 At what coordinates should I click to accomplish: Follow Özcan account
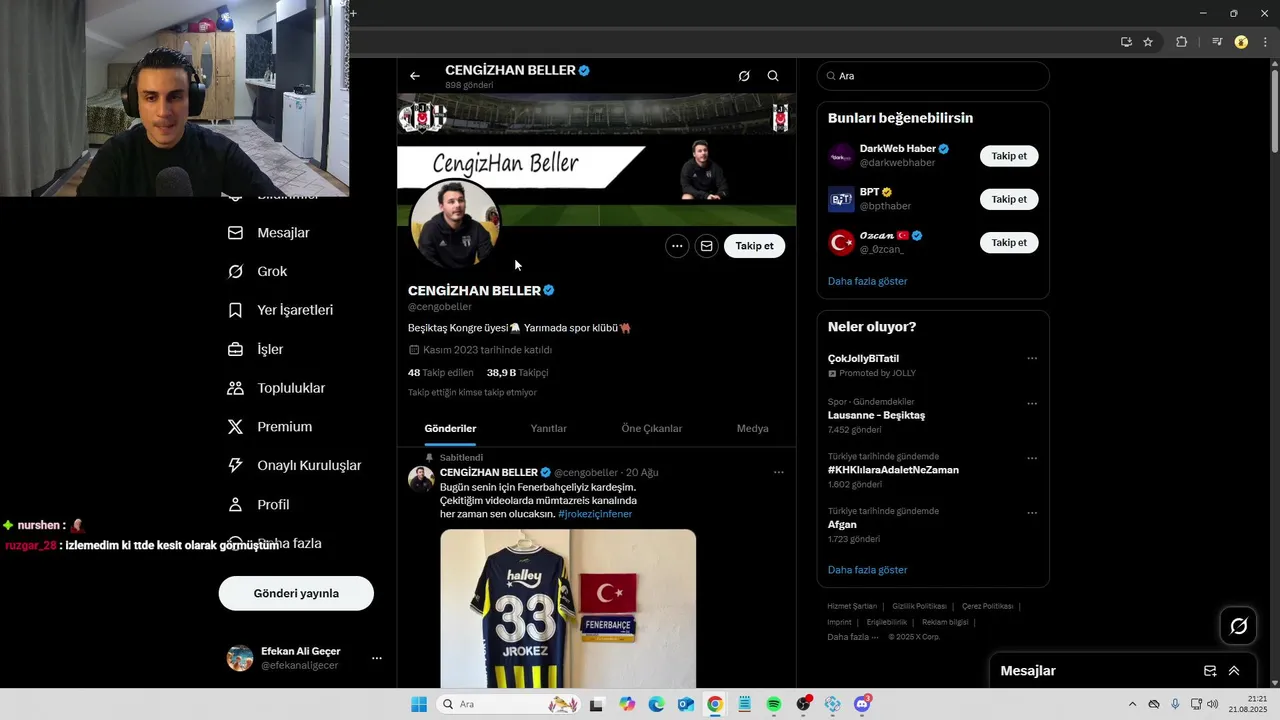1009,242
